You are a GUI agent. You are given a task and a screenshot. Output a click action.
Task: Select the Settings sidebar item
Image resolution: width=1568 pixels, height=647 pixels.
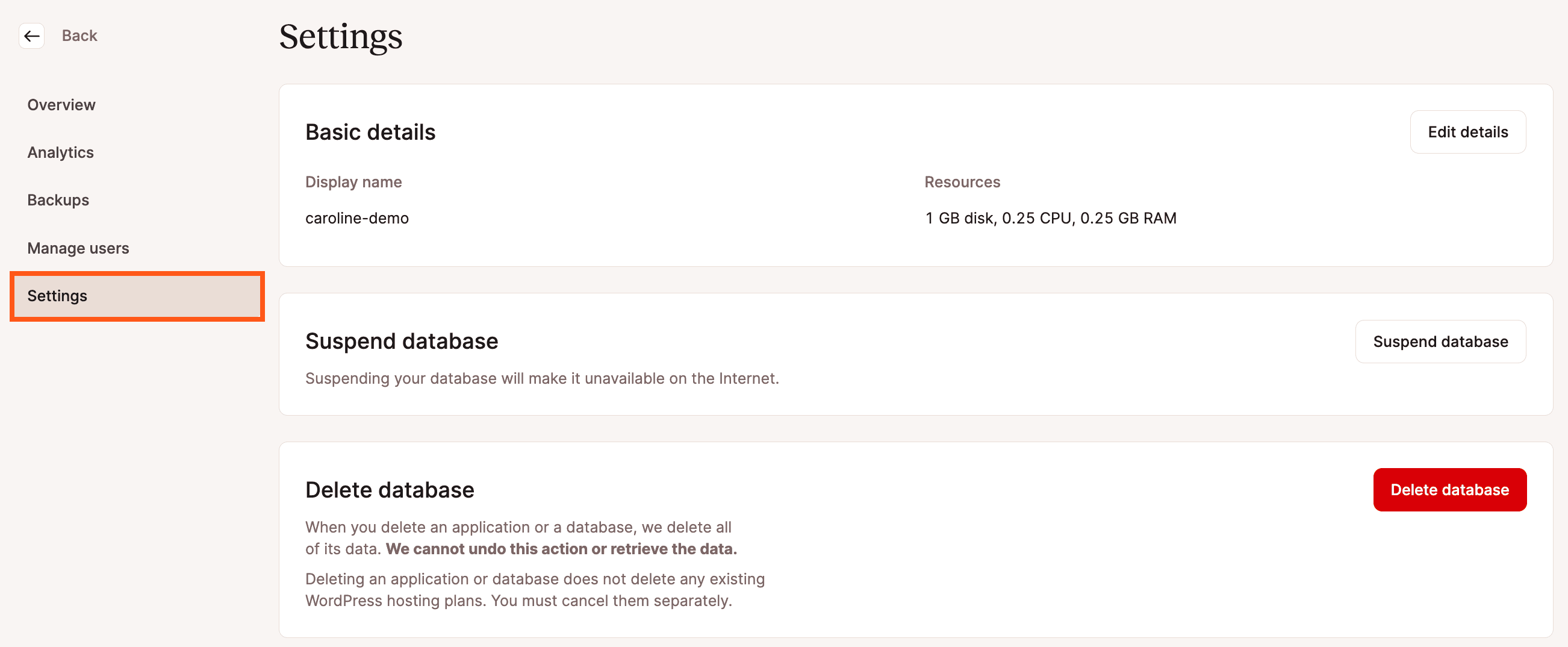point(57,296)
